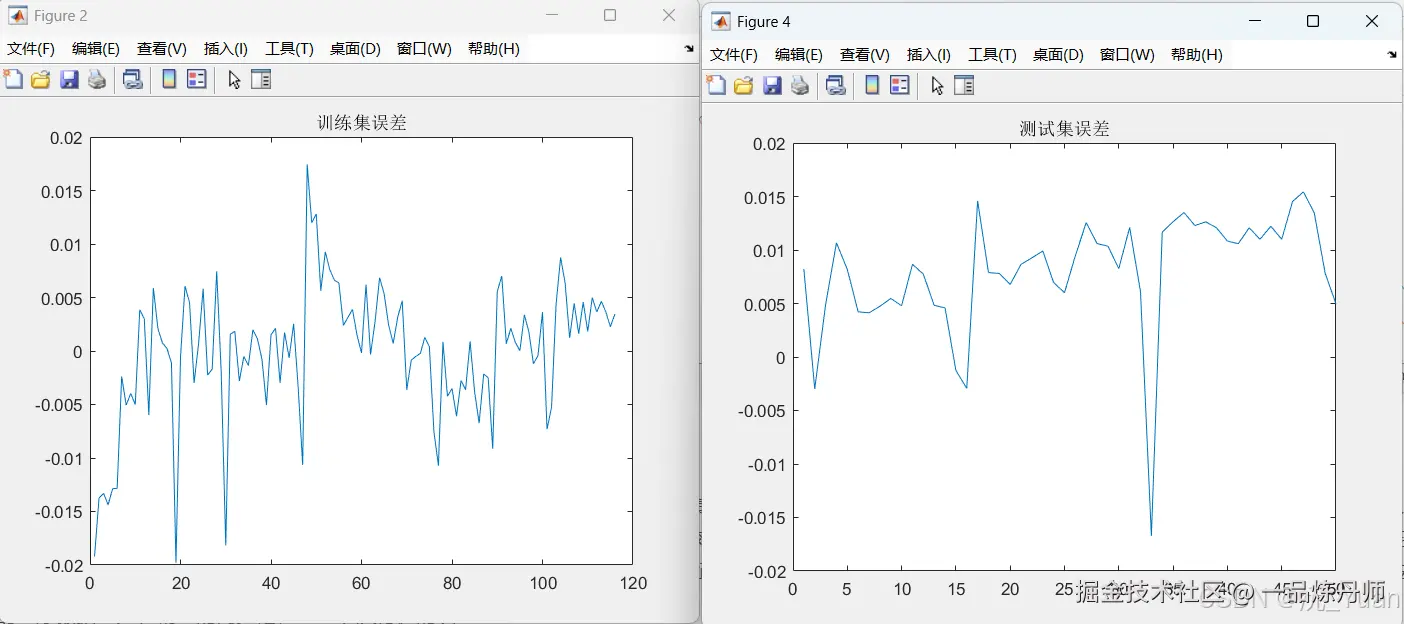Open 帮助(H) menu in Figure 4

click(1197, 55)
